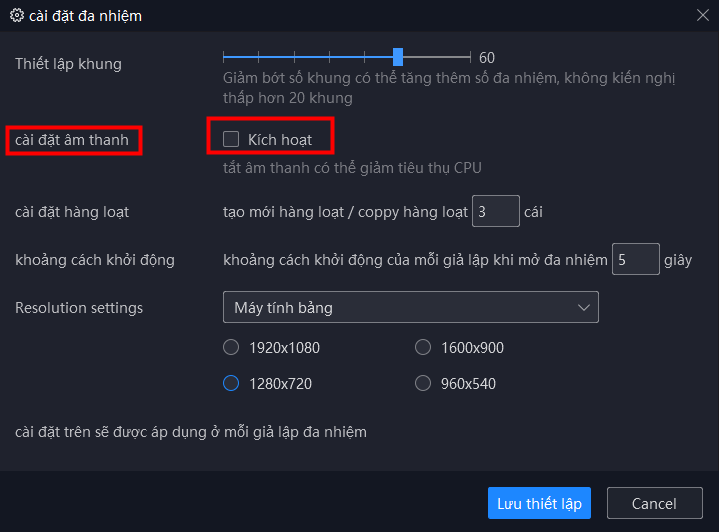Select the 1920x1080 resolution option
This screenshot has height=532, width=719.
(231, 348)
